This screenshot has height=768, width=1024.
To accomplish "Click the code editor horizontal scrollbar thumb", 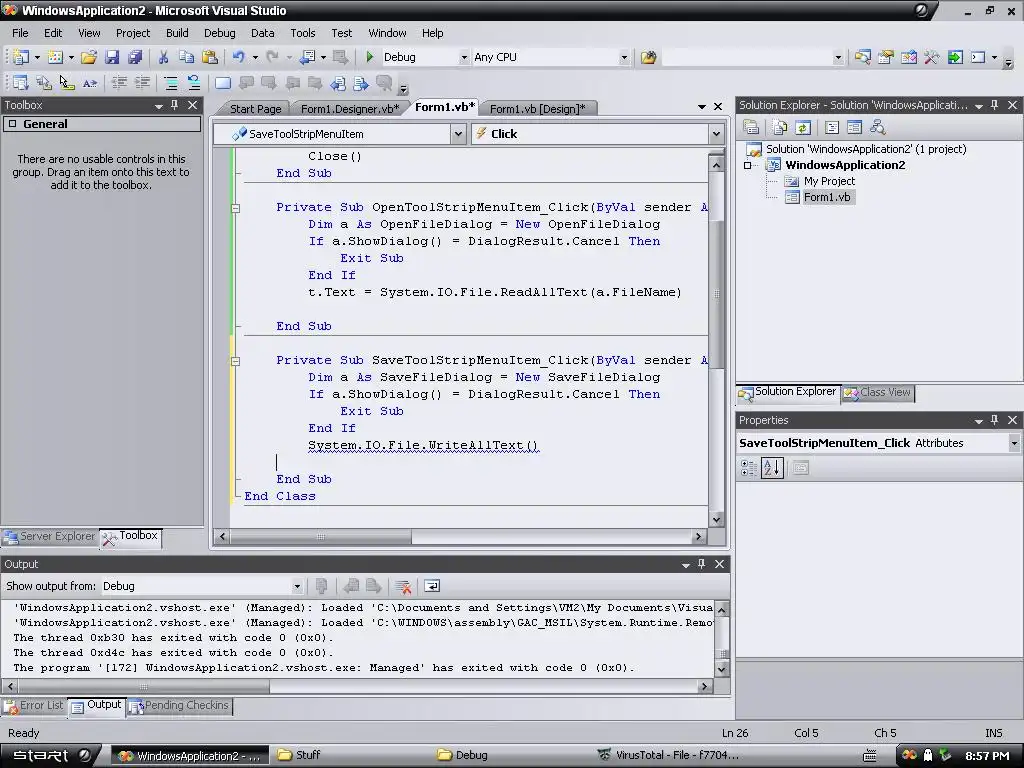I will tap(321, 537).
